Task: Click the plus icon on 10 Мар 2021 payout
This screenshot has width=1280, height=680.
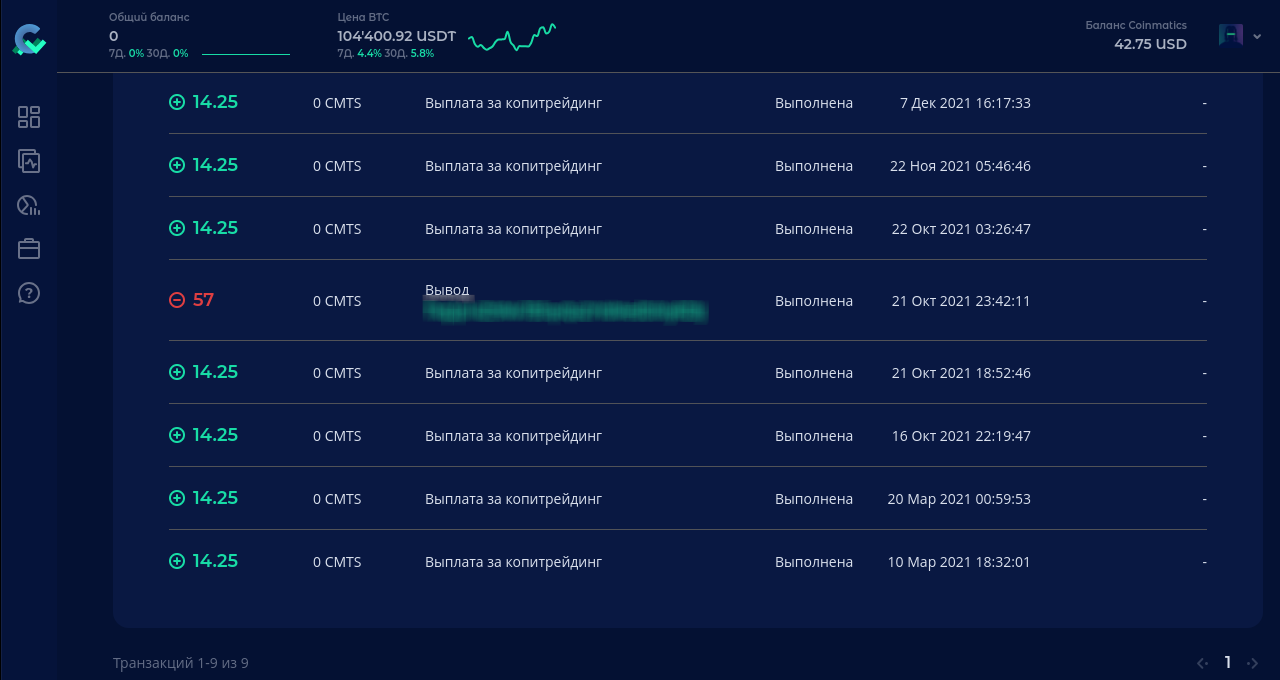Action: pyautogui.click(x=177, y=561)
